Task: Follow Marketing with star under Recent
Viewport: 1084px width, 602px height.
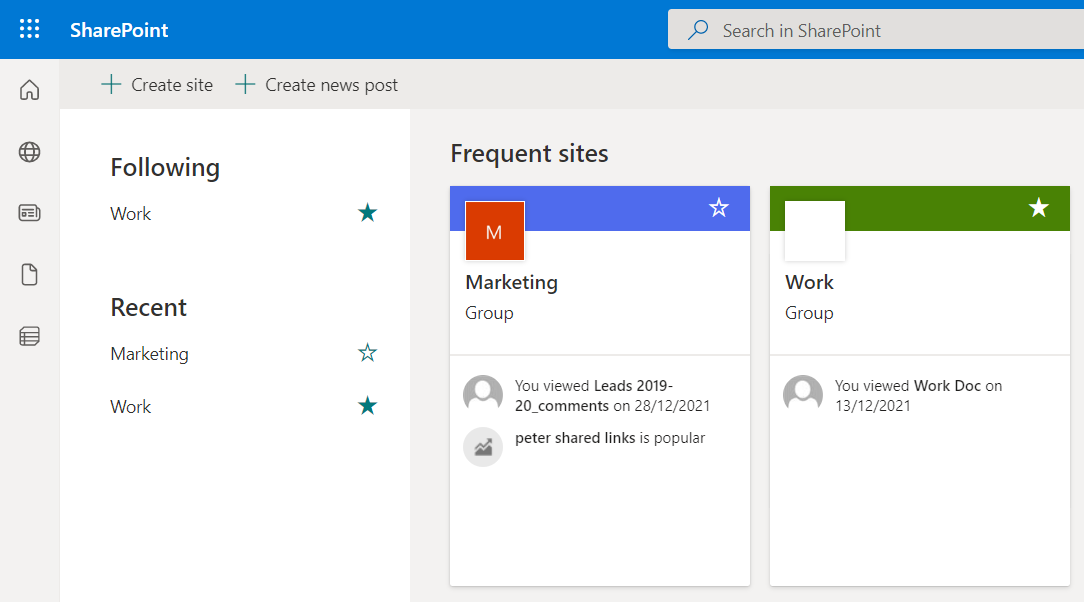Action: point(367,352)
